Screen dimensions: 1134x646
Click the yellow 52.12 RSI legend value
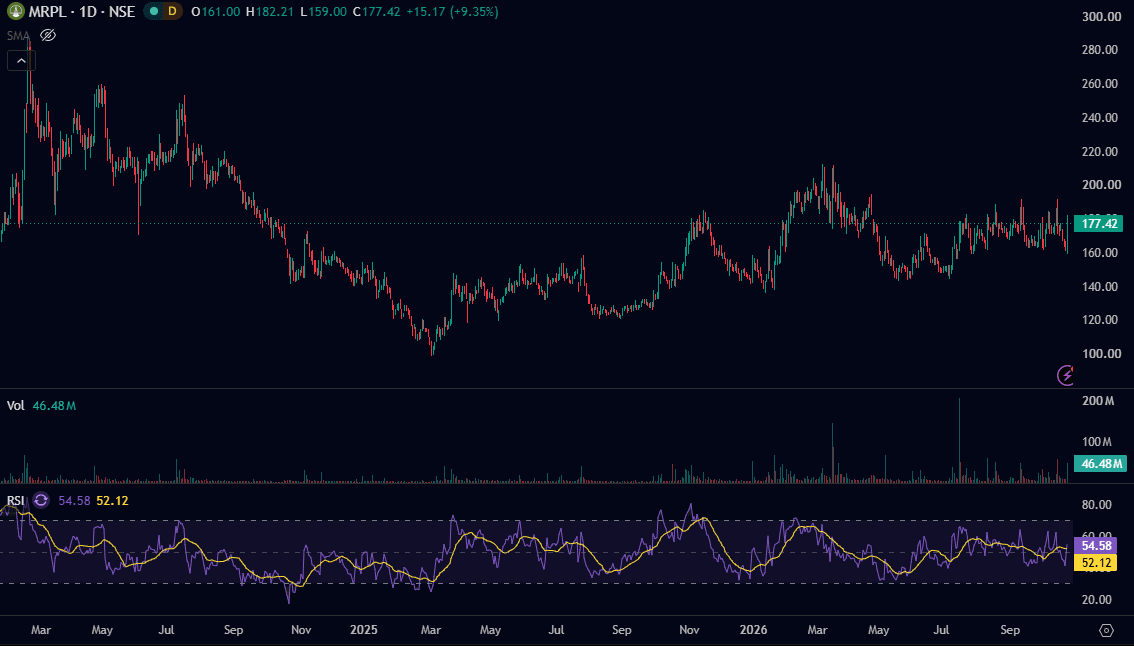[112, 501]
